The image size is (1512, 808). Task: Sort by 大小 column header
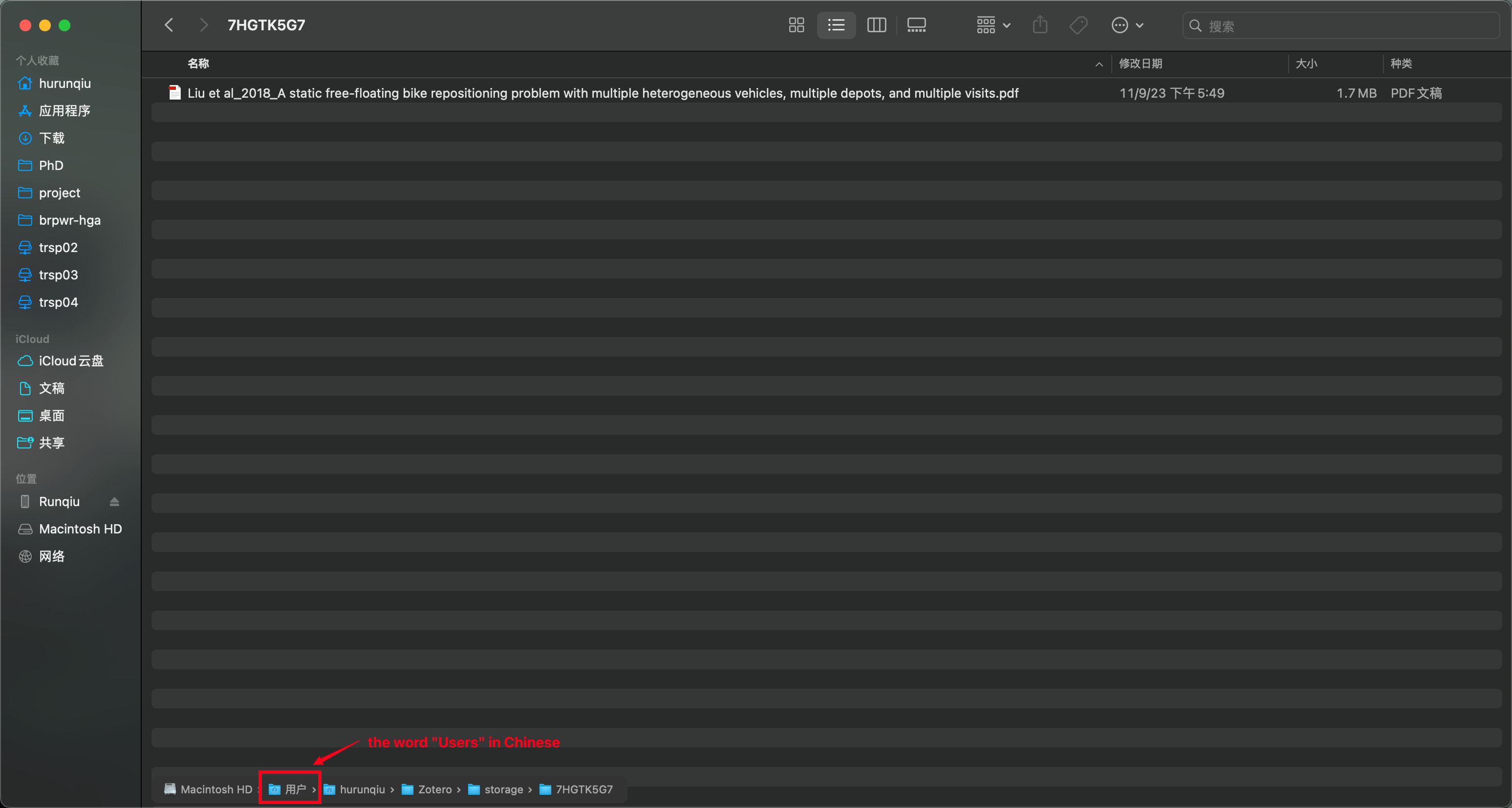click(1306, 64)
